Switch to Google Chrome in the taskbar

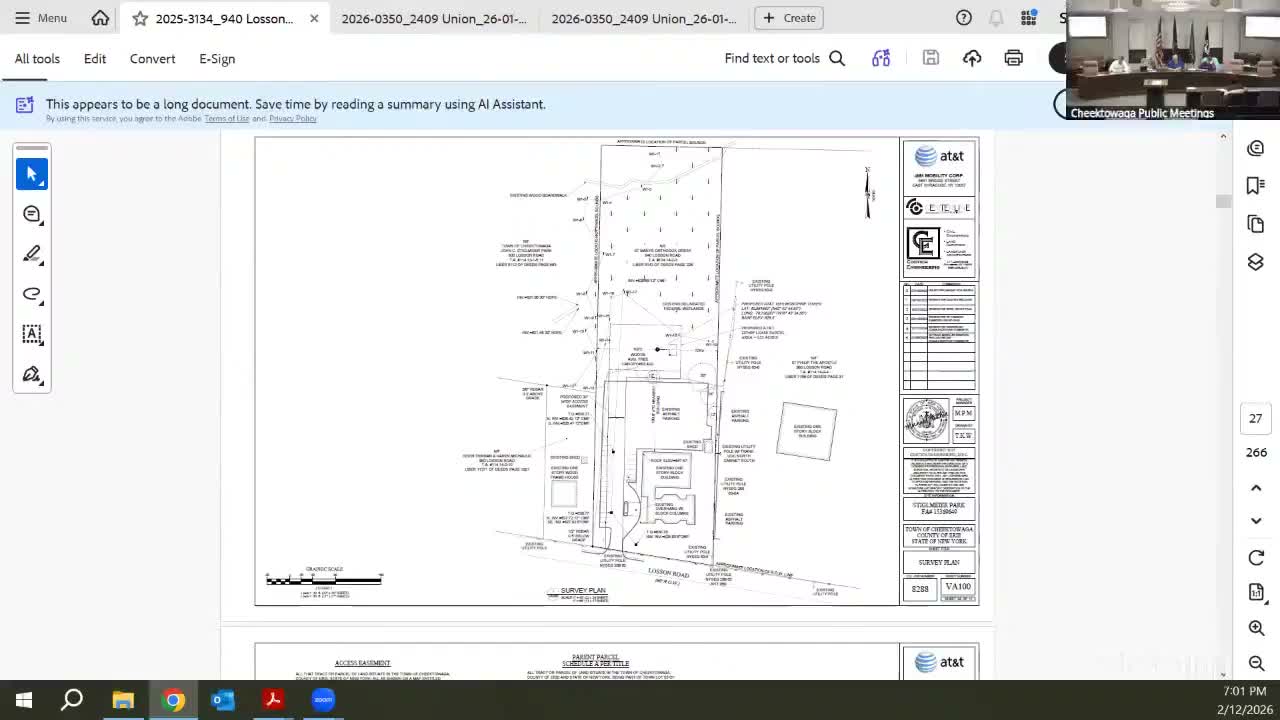[x=174, y=700]
